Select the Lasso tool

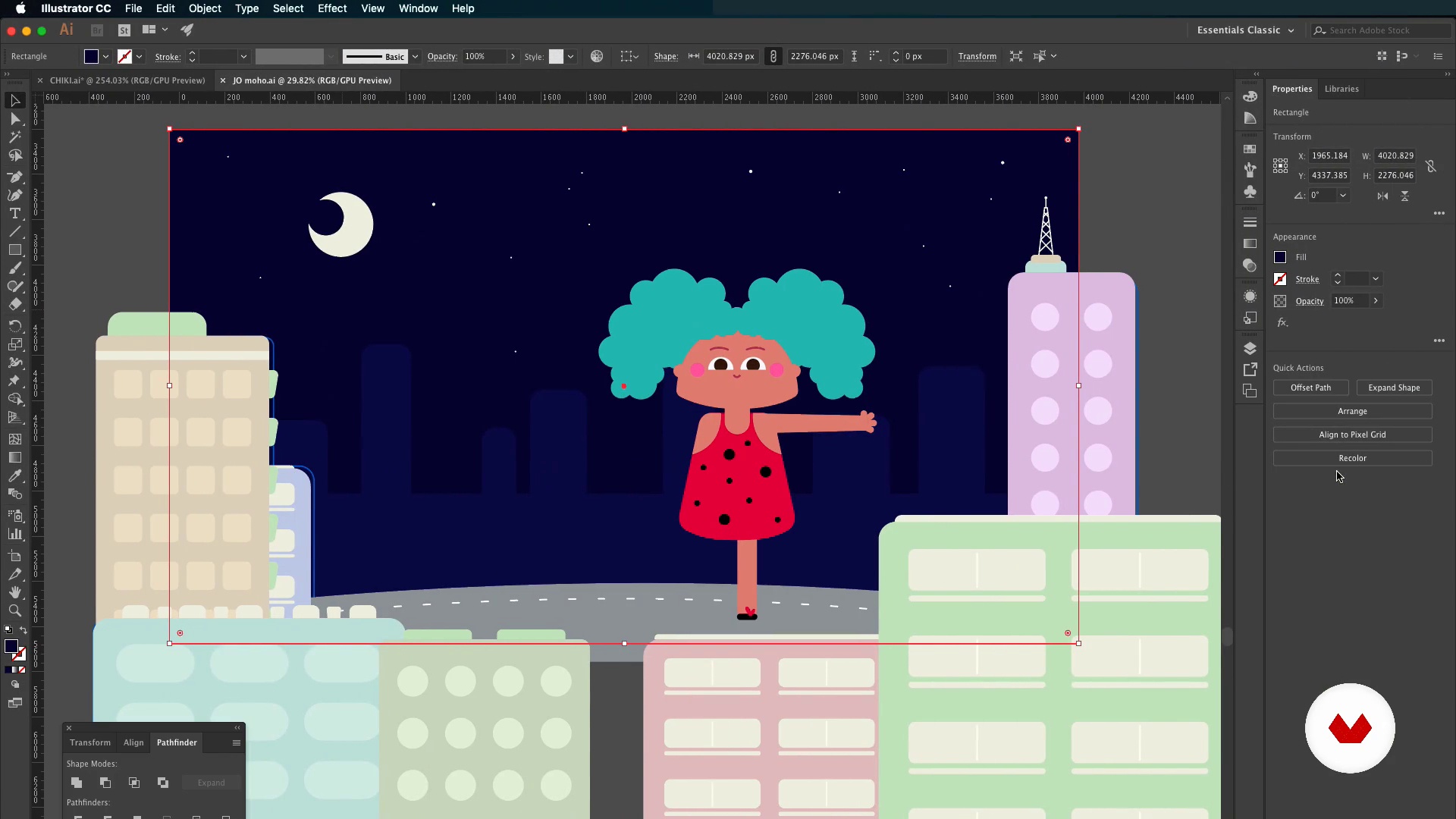coord(14,155)
